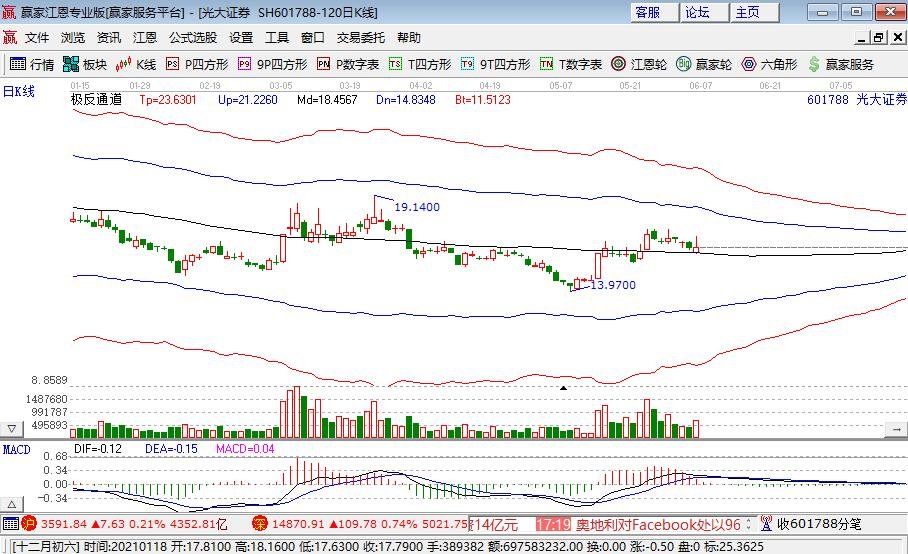Open the 文件 menu
Viewport: 908px width, 554px height.
[x=37, y=38]
